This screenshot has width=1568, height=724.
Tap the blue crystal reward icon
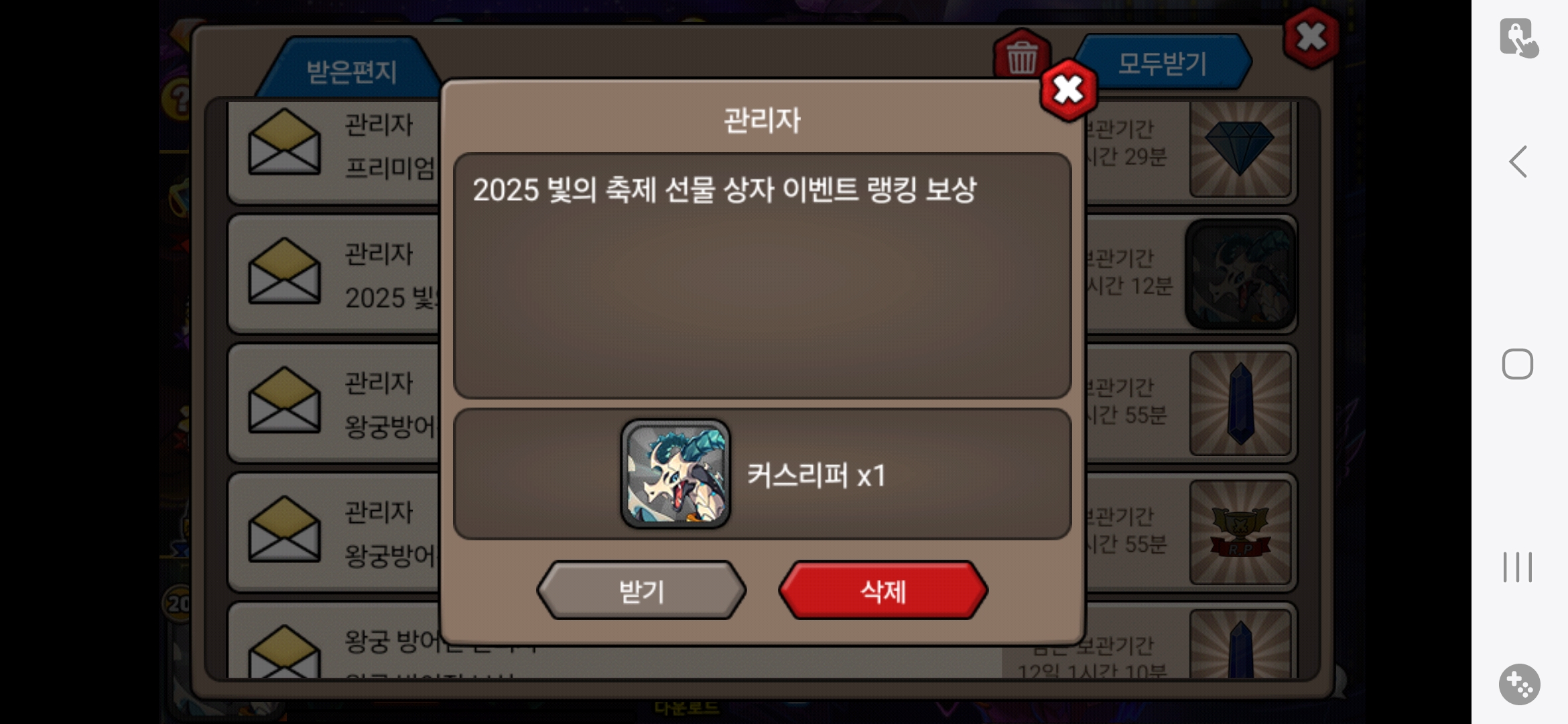tap(1240, 404)
